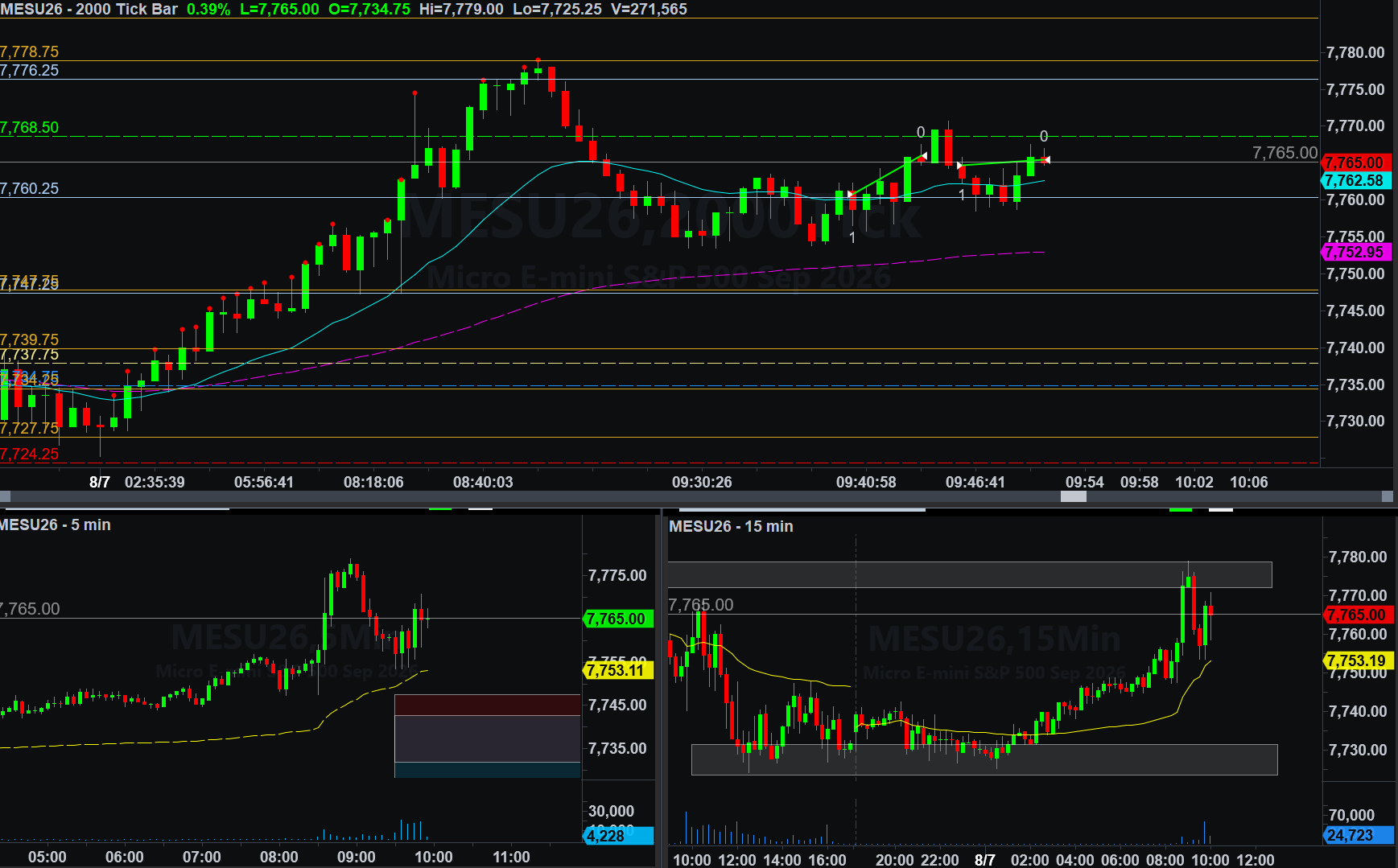Select the red 7,724.25 level label
Image resolution: width=1398 pixels, height=868 pixels.
coord(30,454)
